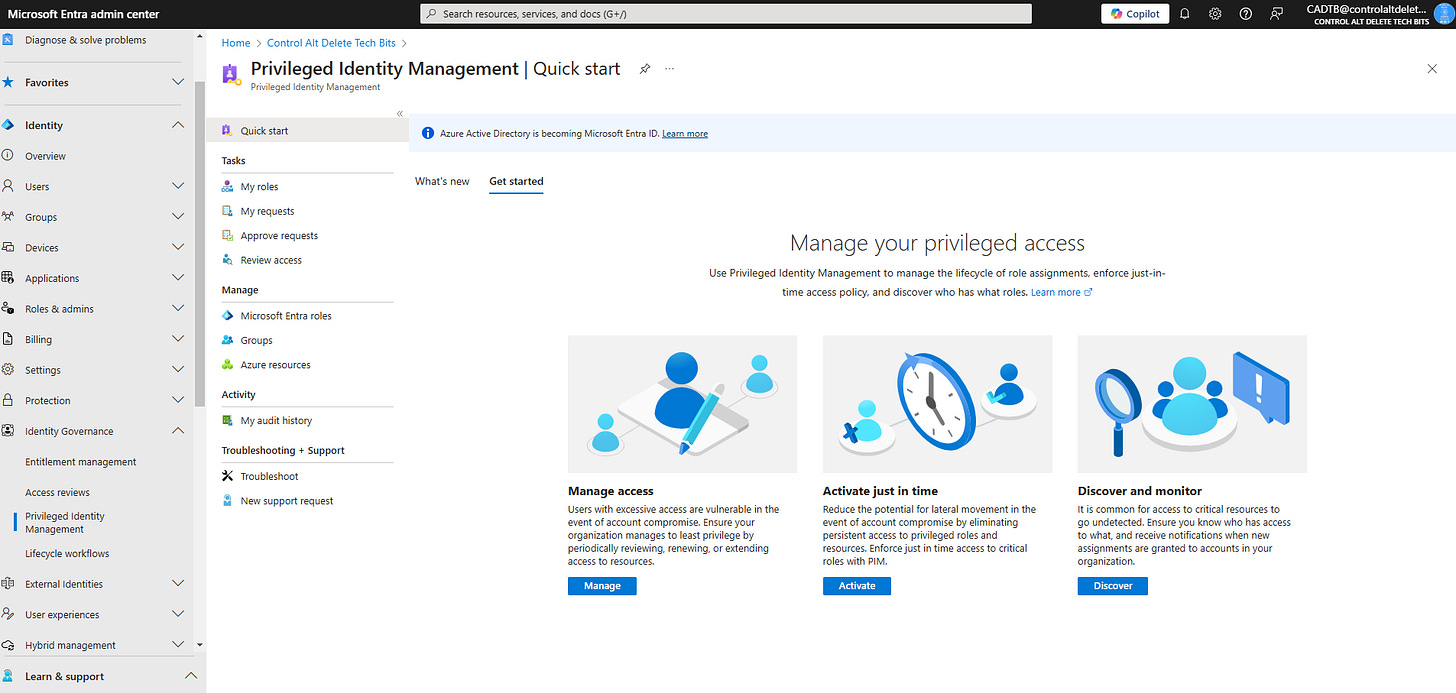
Task: Click the Discover and monitor illustration
Action: 1192,404
